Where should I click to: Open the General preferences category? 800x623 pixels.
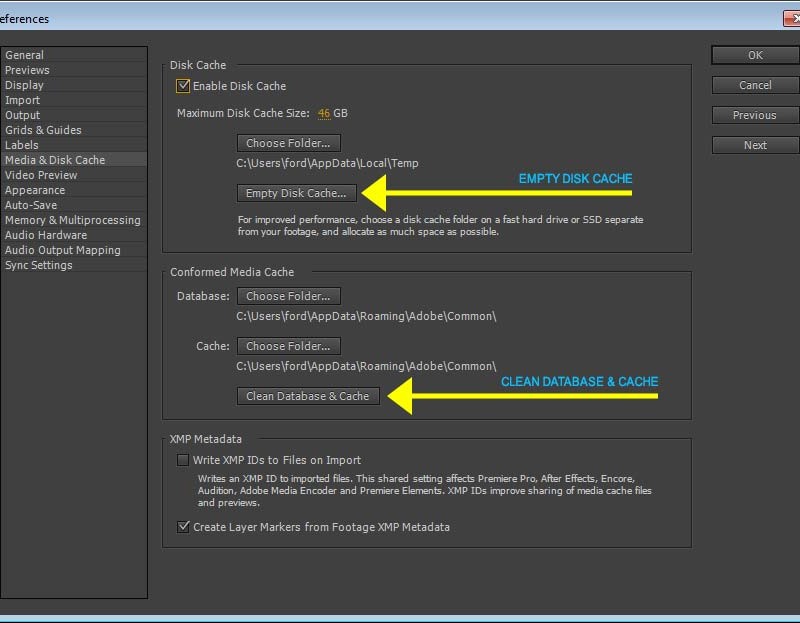(x=25, y=55)
